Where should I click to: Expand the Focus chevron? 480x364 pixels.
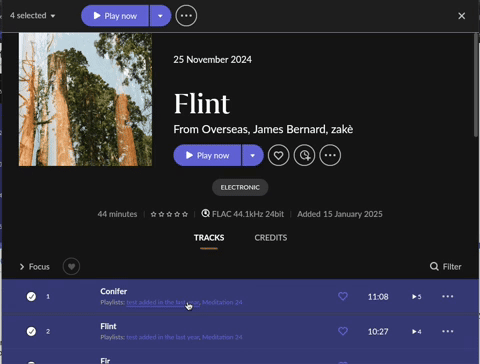coord(22,267)
